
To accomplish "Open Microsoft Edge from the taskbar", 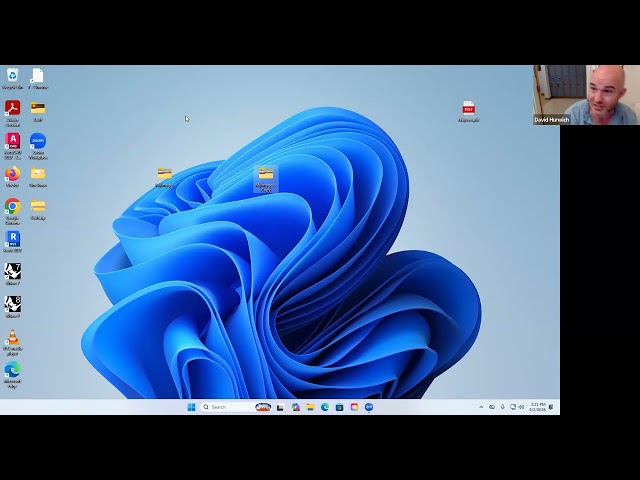I will click(x=325, y=407).
